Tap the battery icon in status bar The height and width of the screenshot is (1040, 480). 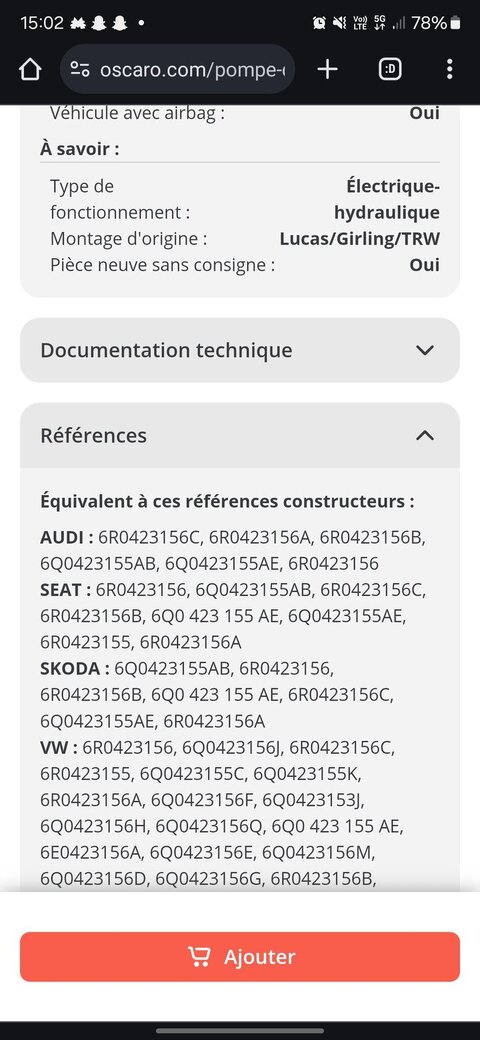[x=455, y=23]
